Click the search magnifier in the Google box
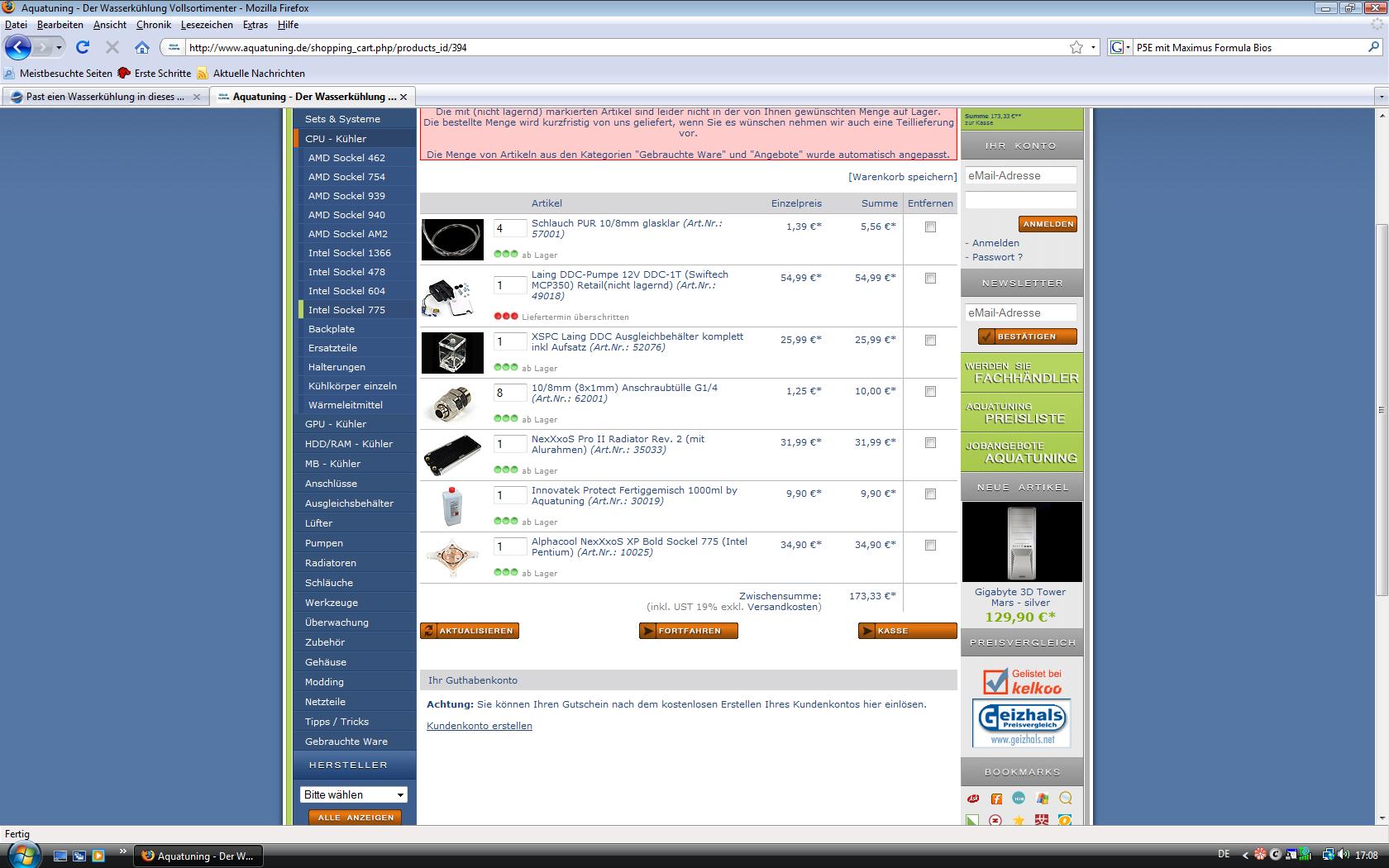Image resolution: width=1389 pixels, height=868 pixels. point(1373,47)
